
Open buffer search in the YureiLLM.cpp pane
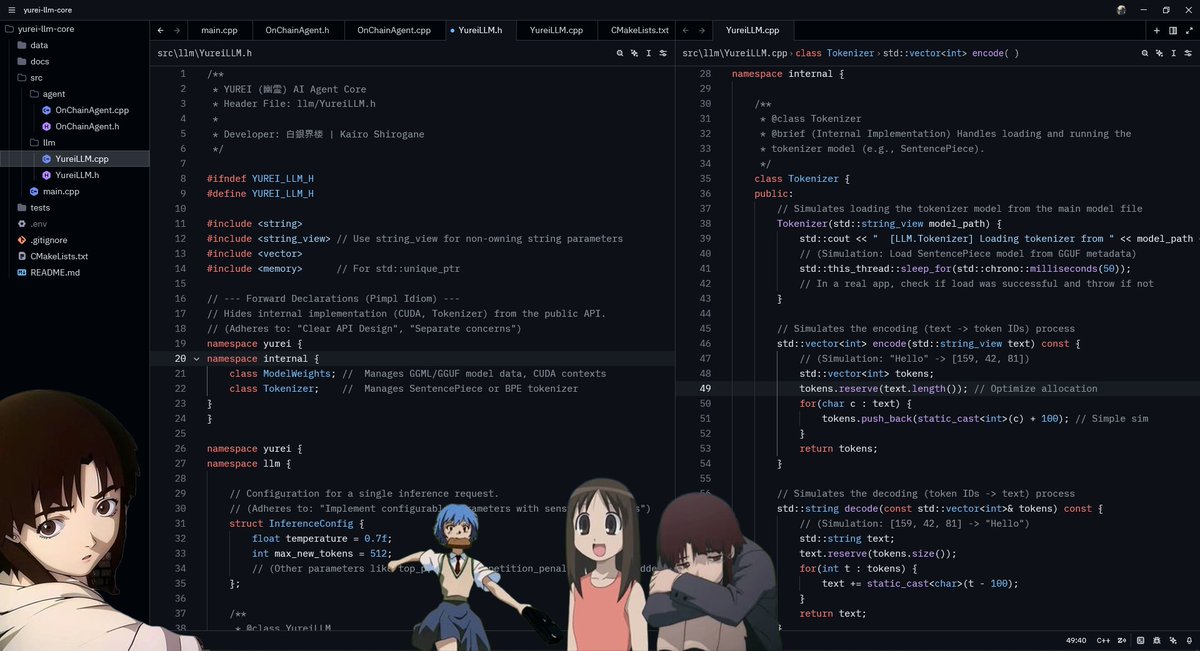pyautogui.click(x=1144, y=52)
